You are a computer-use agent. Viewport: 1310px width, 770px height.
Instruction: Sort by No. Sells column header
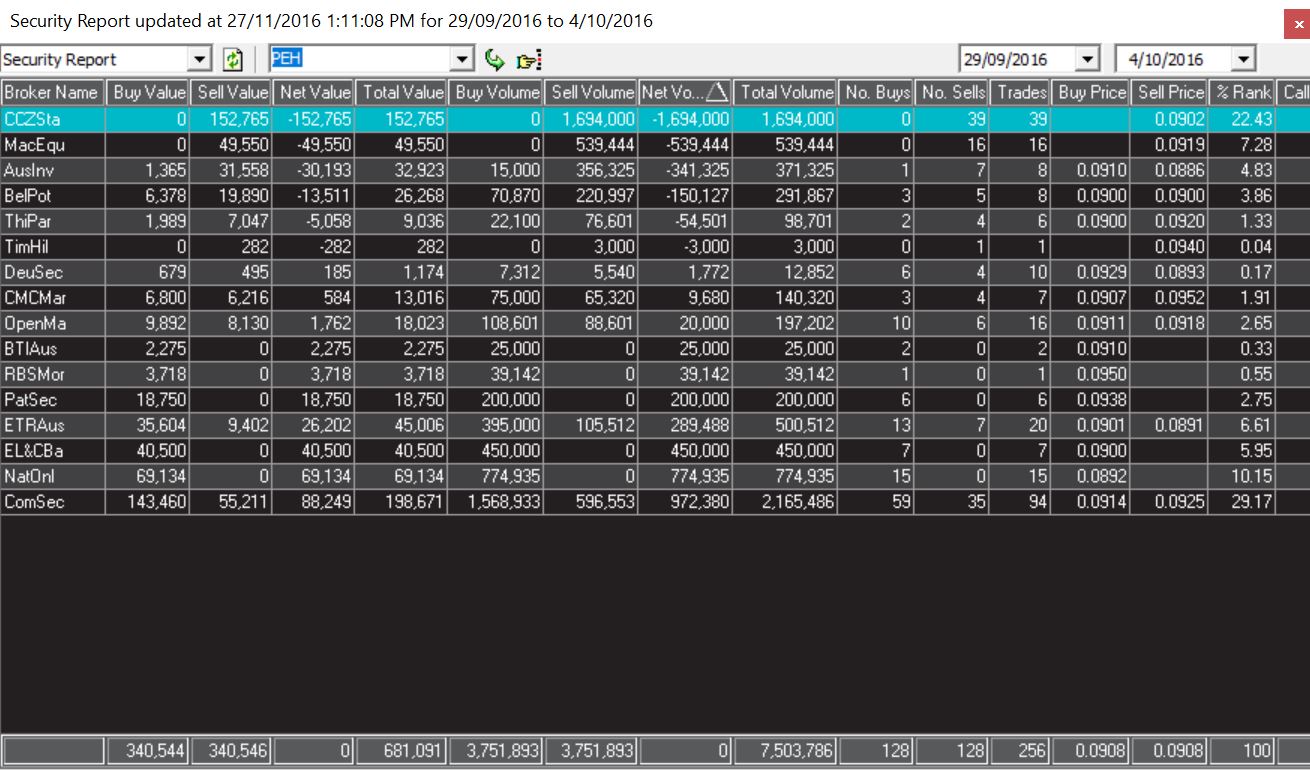click(x=952, y=92)
